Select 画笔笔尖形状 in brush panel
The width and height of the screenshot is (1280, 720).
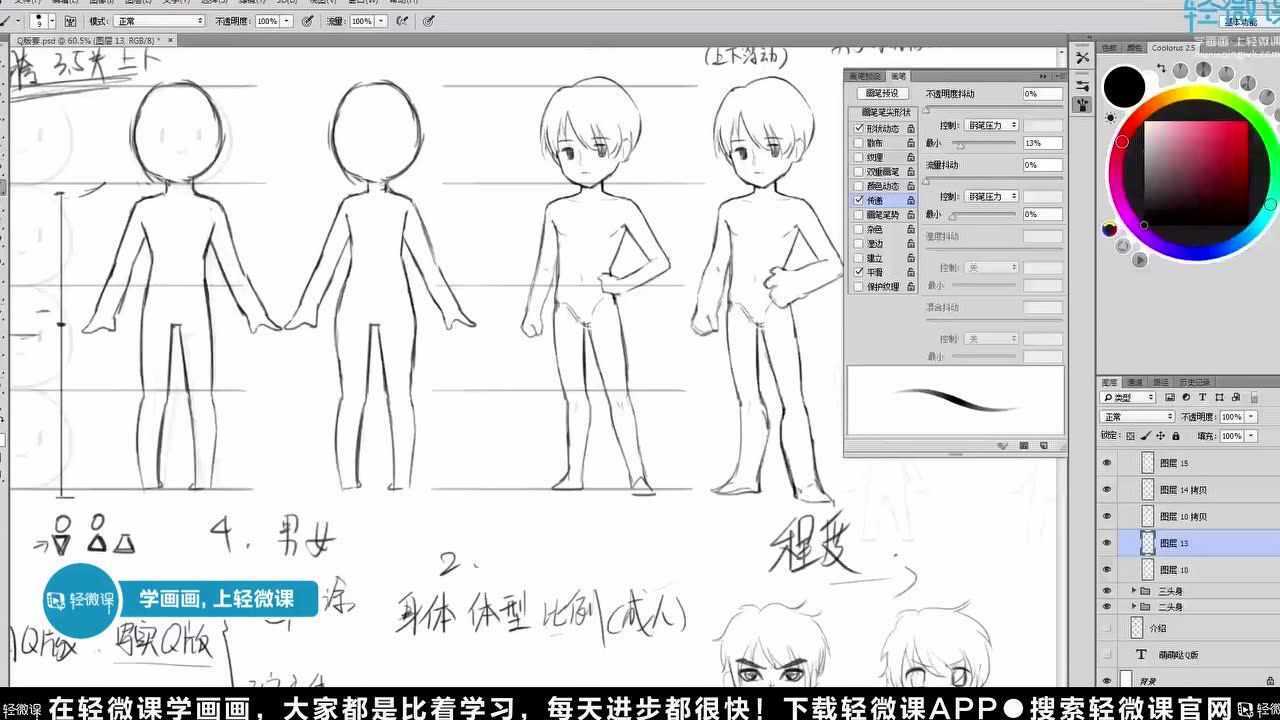pyautogui.click(x=883, y=112)
